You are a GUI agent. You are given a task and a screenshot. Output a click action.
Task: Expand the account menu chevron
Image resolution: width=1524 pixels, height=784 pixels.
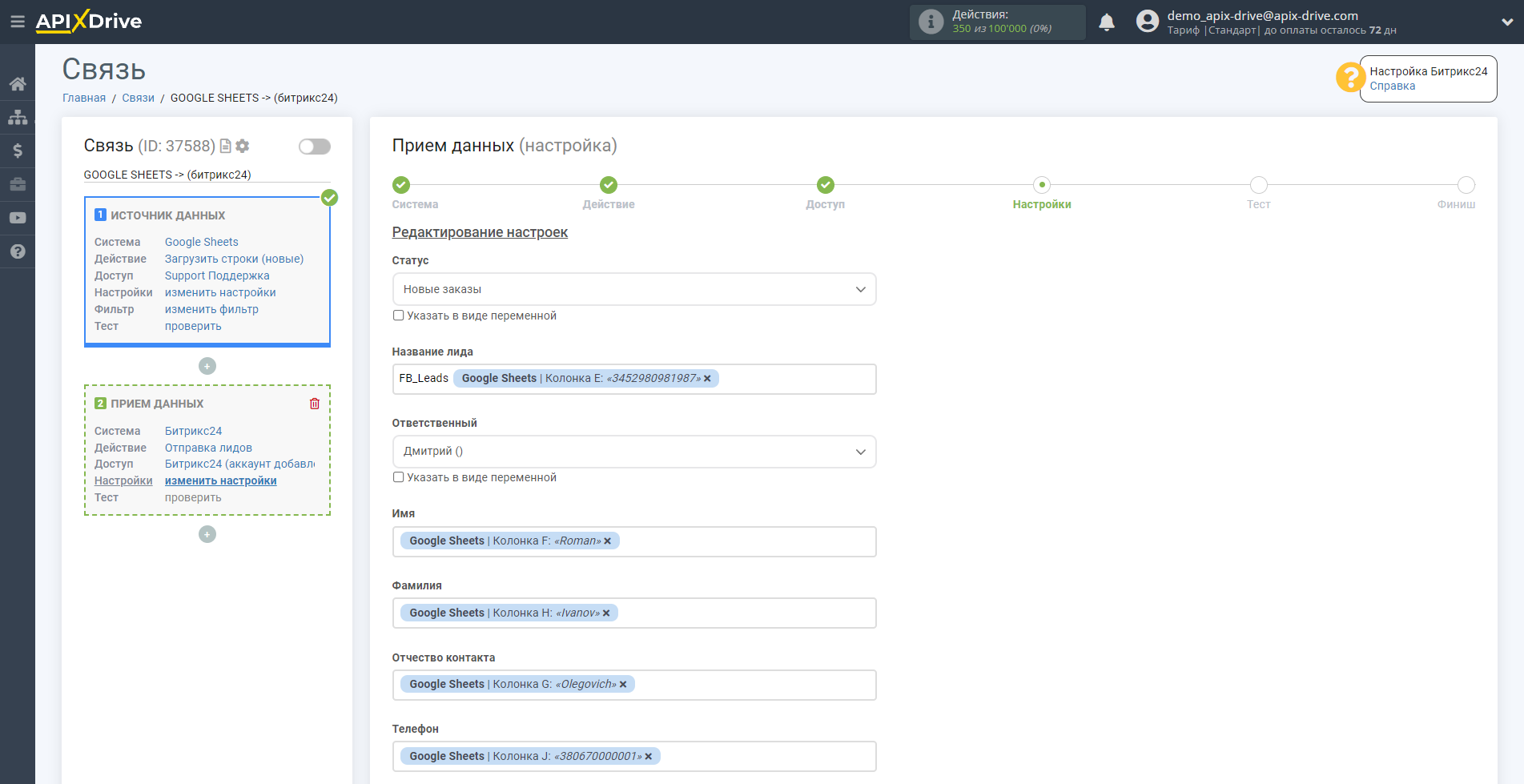coord(1506,22)
